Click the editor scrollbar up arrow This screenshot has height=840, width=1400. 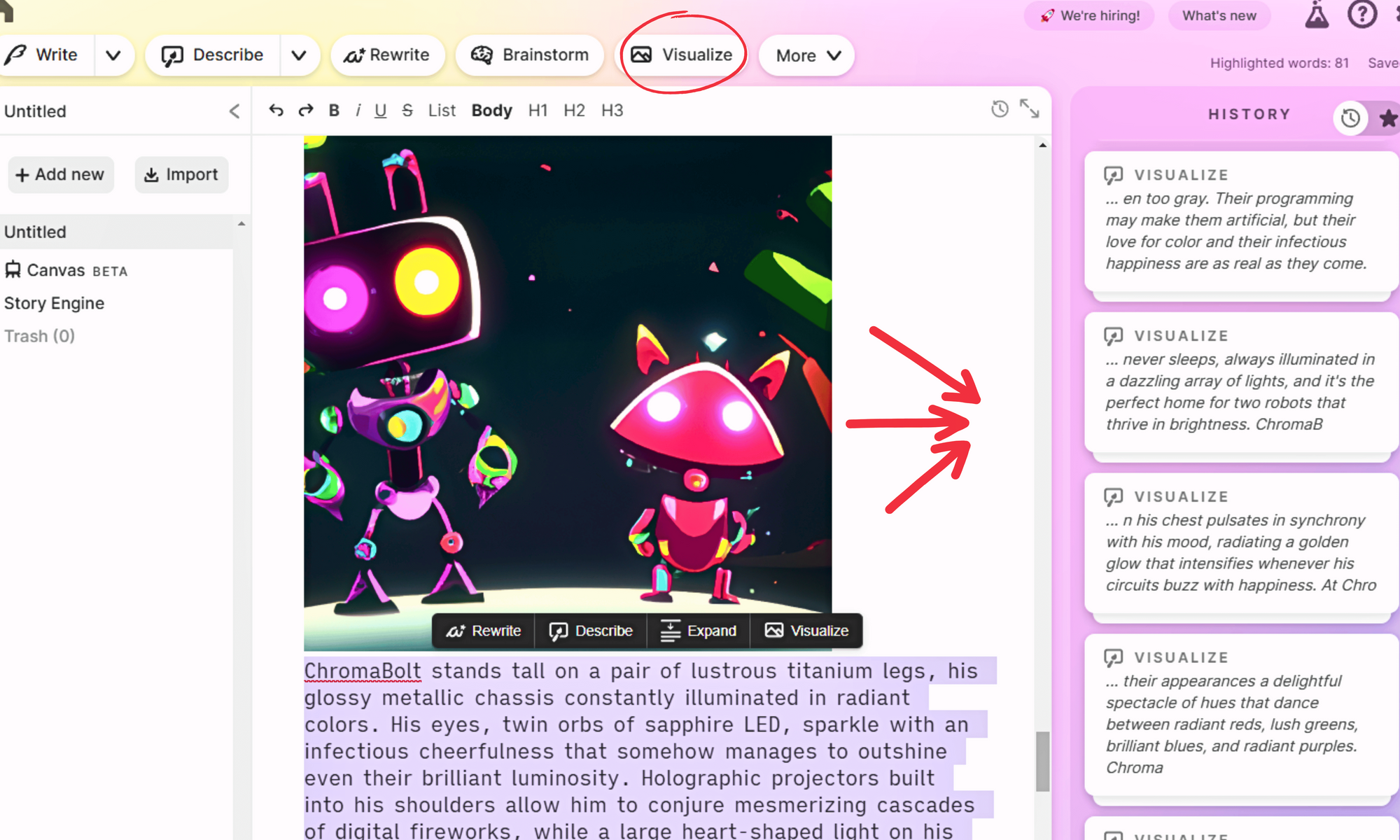click(x=1043, y=145)
